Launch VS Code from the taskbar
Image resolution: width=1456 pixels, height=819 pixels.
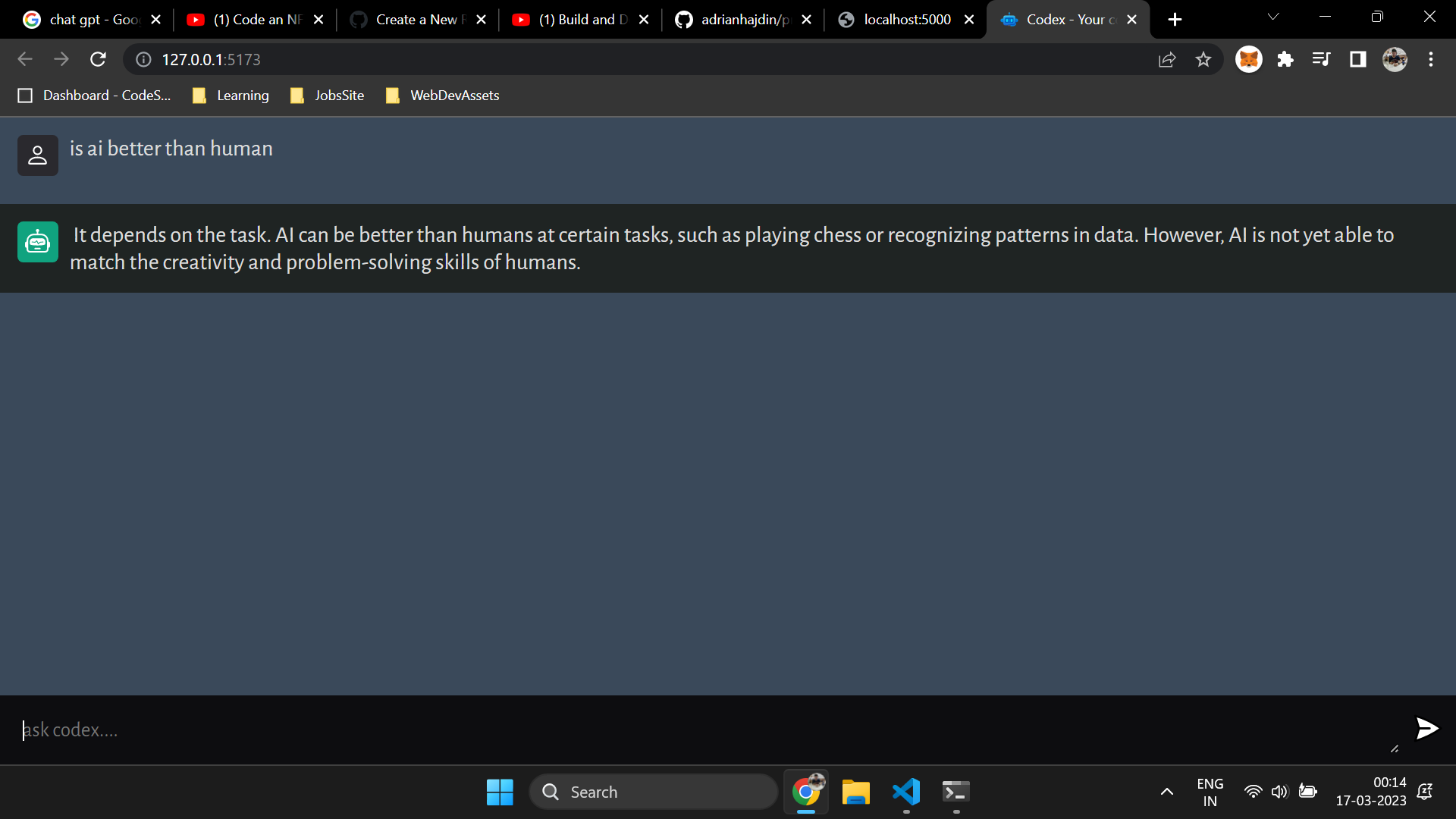[905, 792]
